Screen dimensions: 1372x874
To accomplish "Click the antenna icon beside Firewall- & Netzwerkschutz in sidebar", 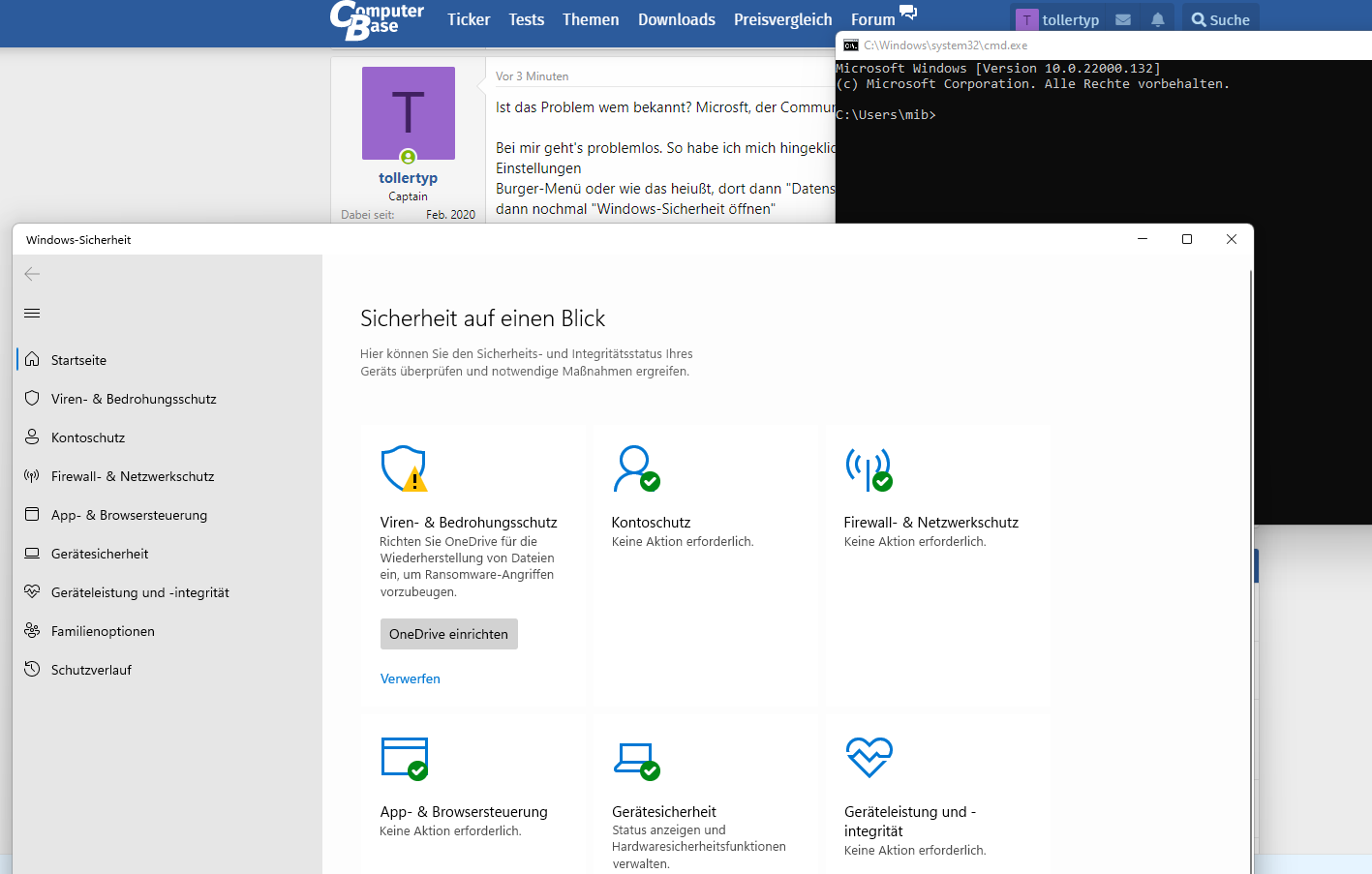I will pos(32,475).
